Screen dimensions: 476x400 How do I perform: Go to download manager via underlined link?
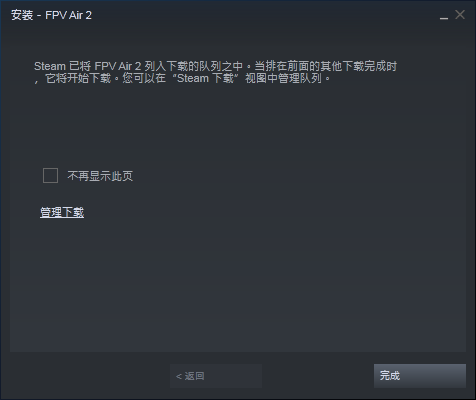point(62,212)
